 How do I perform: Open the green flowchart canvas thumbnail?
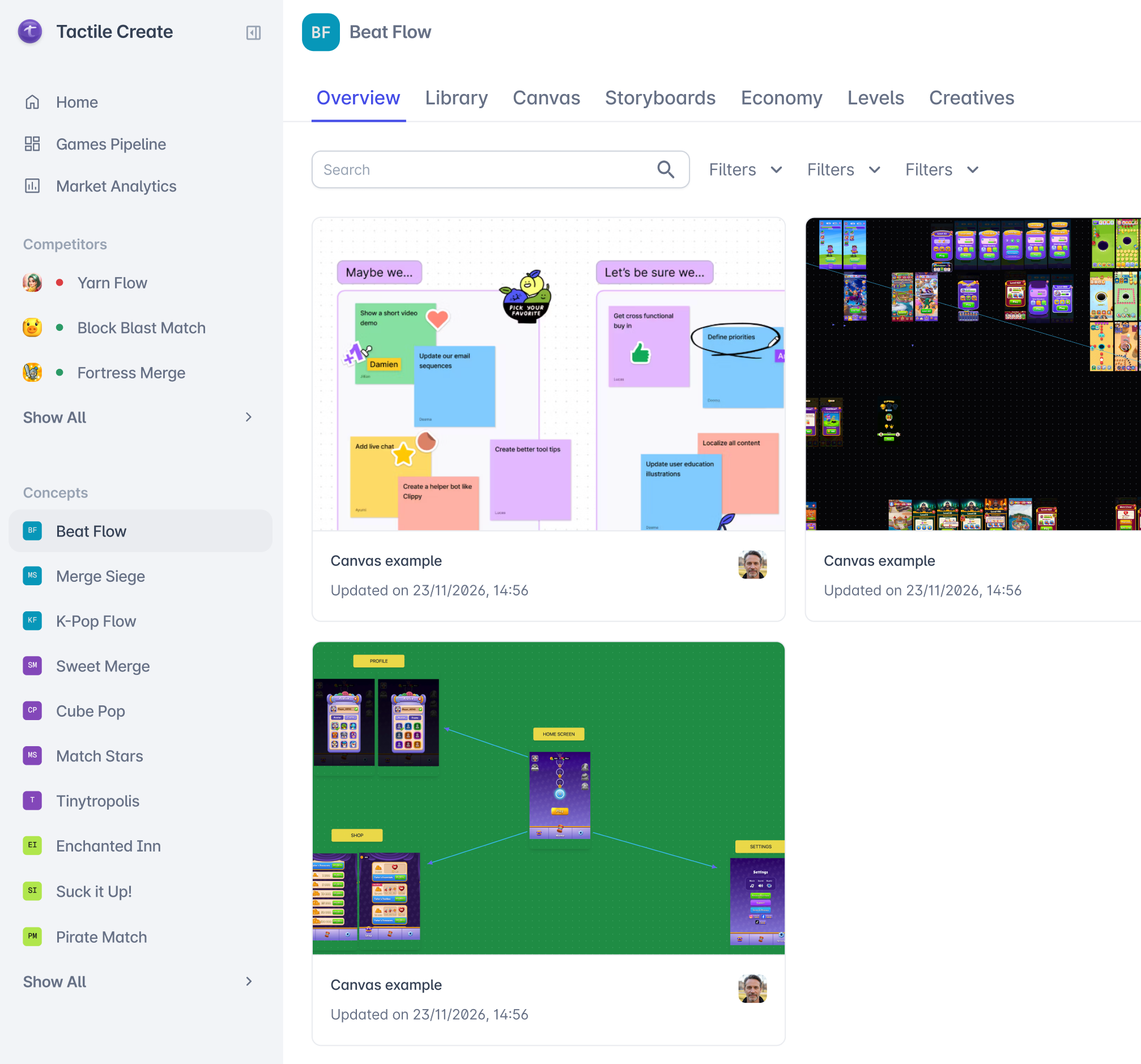click(x=548, y=798)
